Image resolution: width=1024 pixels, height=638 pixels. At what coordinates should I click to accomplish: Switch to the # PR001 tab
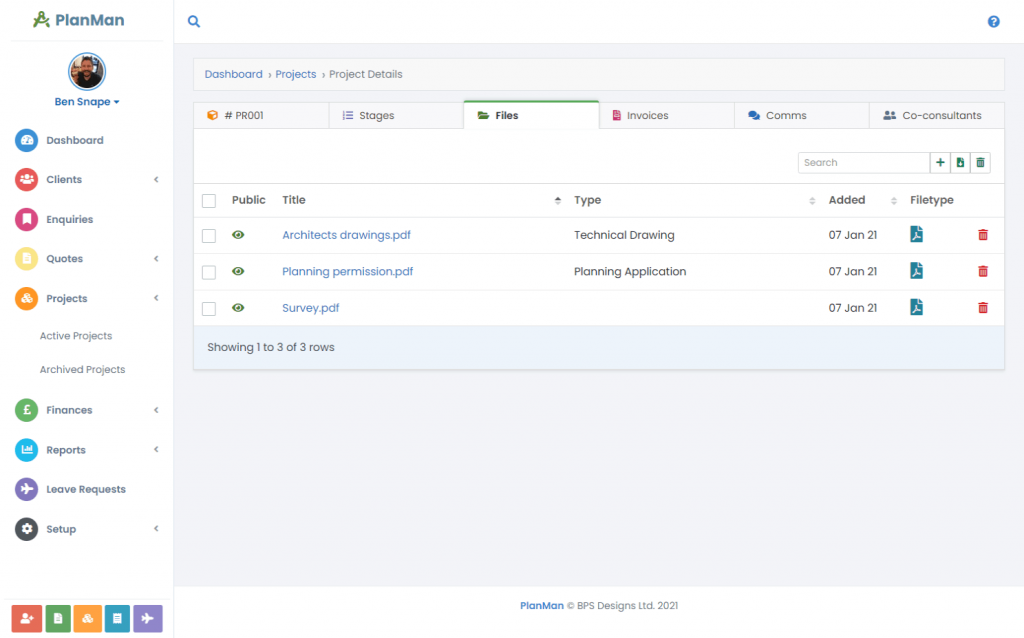click(x=261, y=116)
